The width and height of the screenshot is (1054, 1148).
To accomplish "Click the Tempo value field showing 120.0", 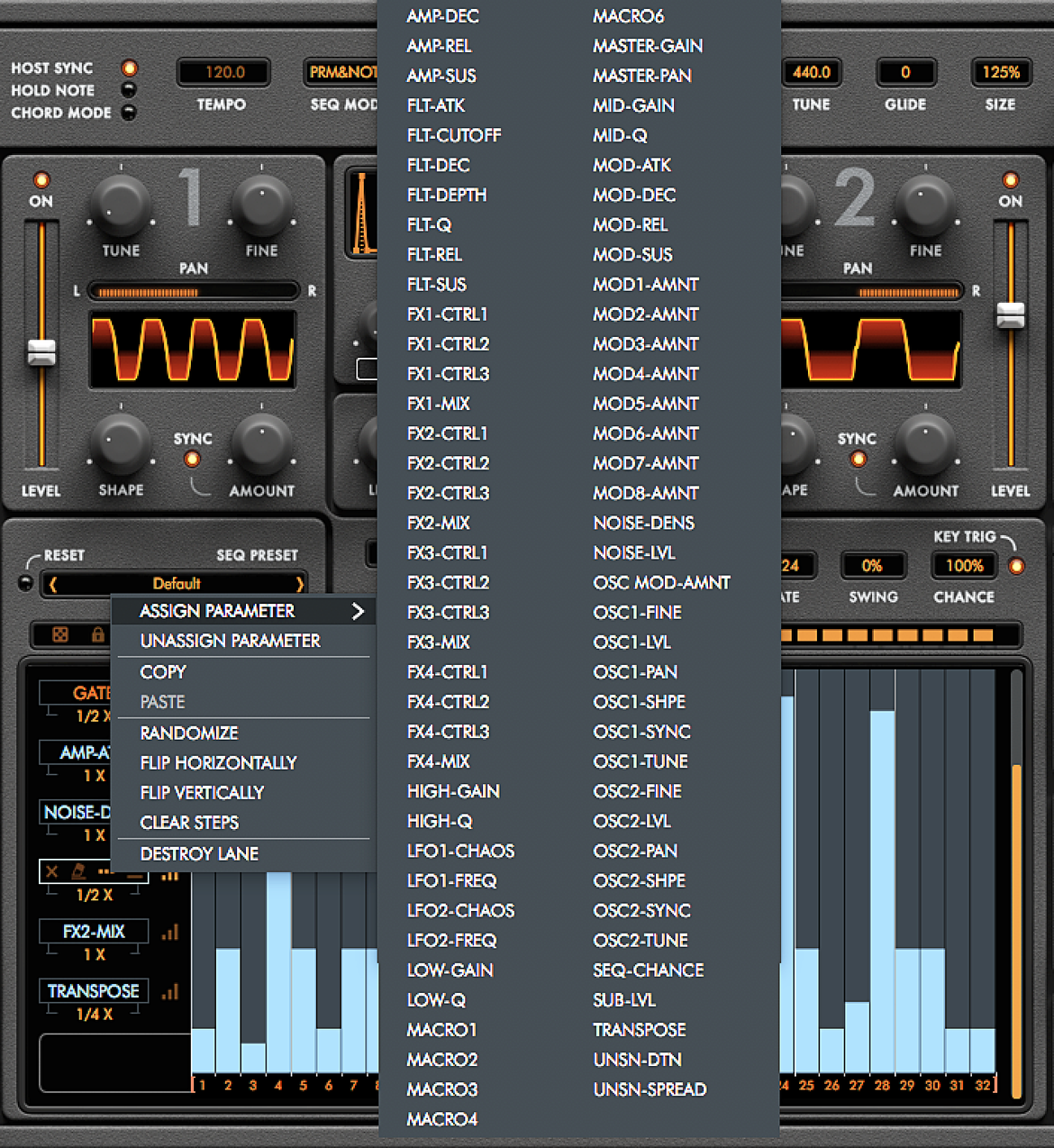I will 224,72.
